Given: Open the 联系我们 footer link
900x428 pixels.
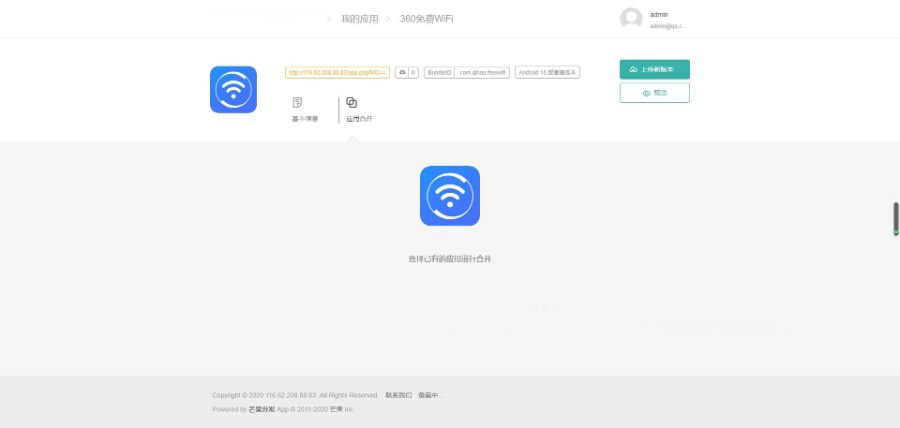Looking at the screenshot, I should 398,395.
